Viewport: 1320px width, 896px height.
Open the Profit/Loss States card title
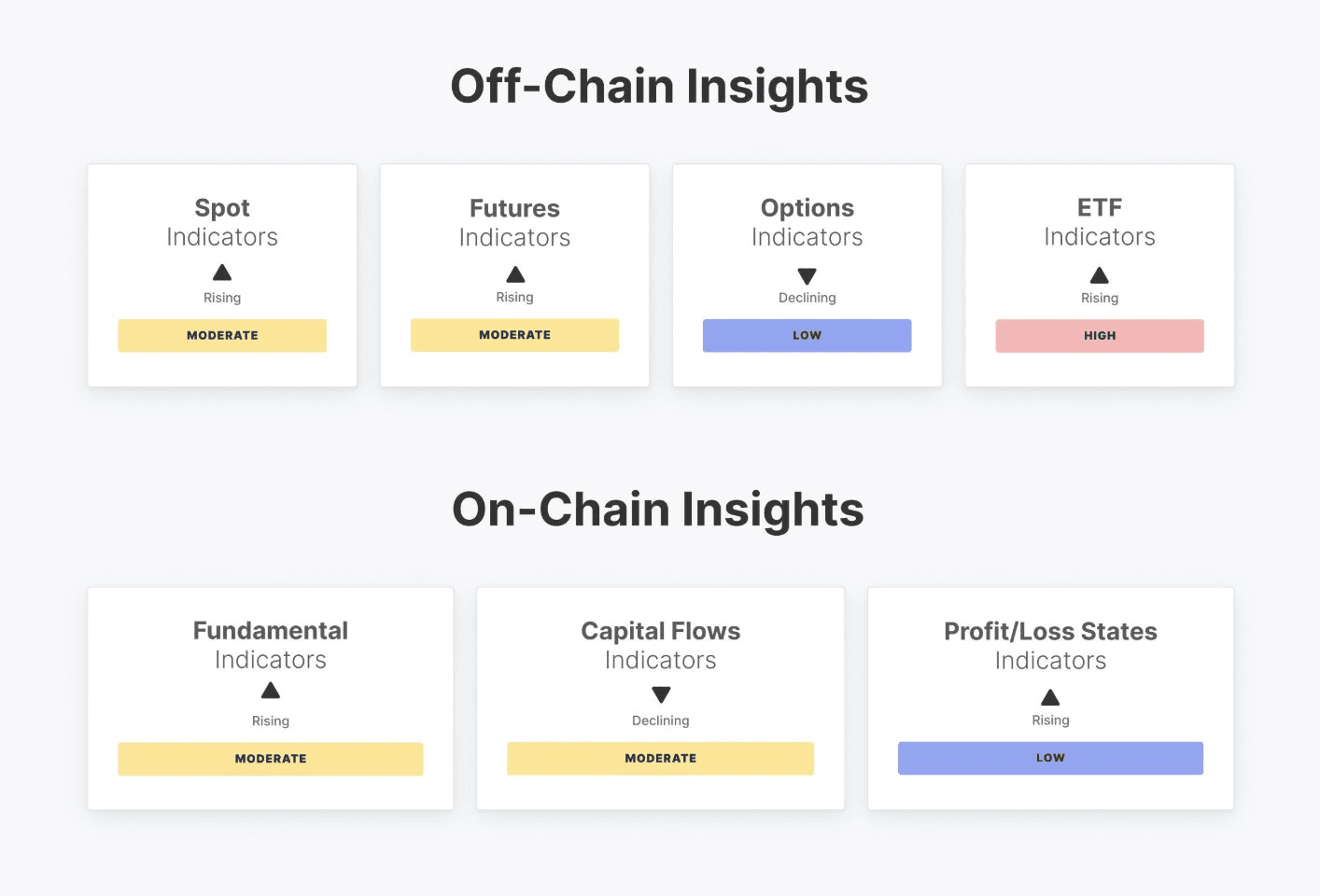(1050, 645)
